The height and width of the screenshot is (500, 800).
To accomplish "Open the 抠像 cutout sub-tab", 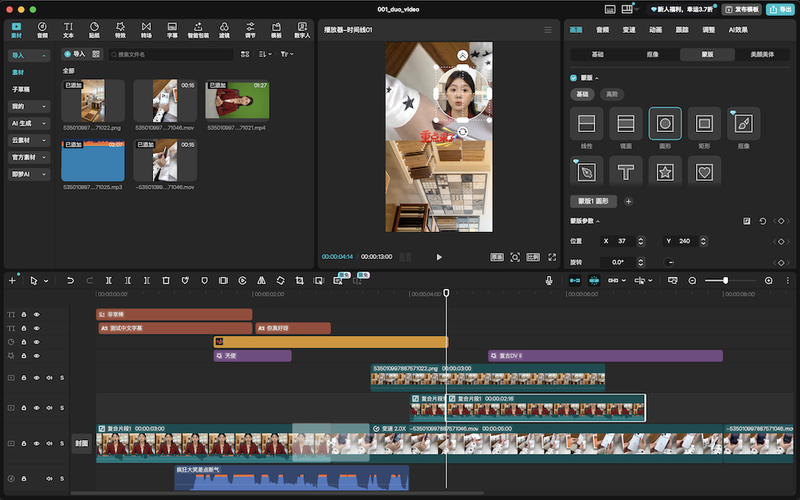I will point(652,54).
